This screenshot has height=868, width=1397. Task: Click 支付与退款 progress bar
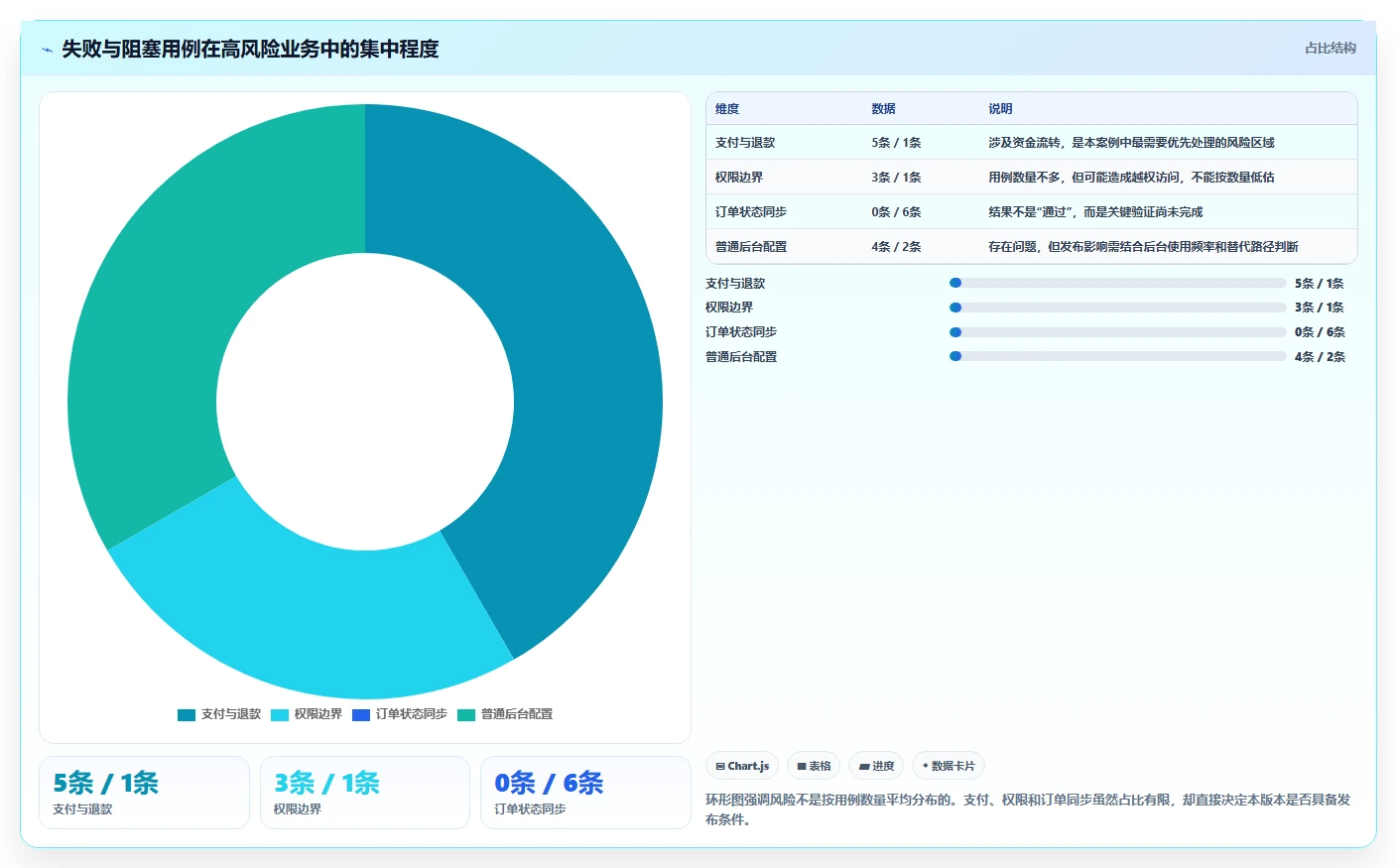coord(1117,283)
